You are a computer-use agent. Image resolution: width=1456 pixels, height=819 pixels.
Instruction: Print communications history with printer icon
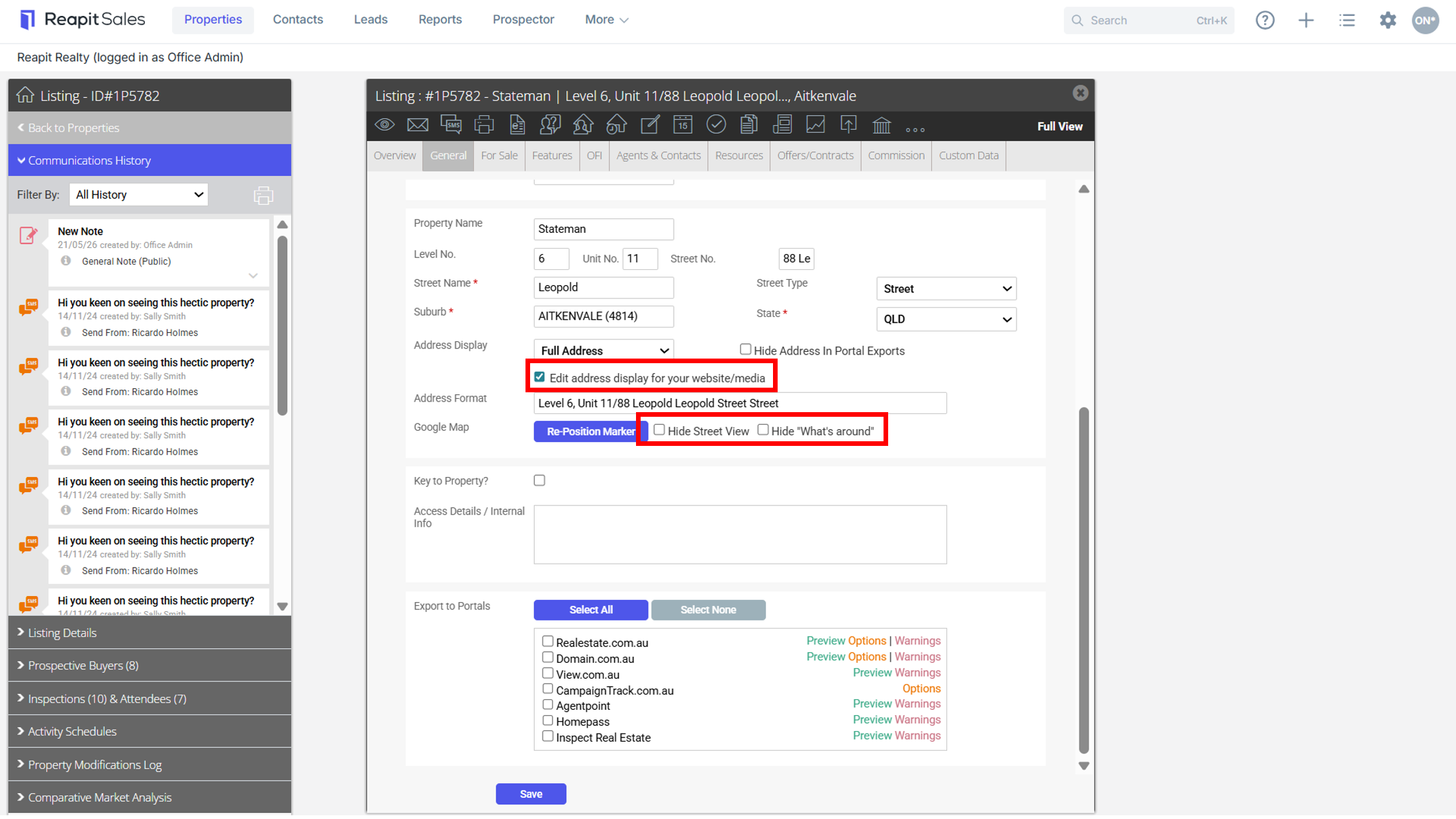[x=263, y=195]
